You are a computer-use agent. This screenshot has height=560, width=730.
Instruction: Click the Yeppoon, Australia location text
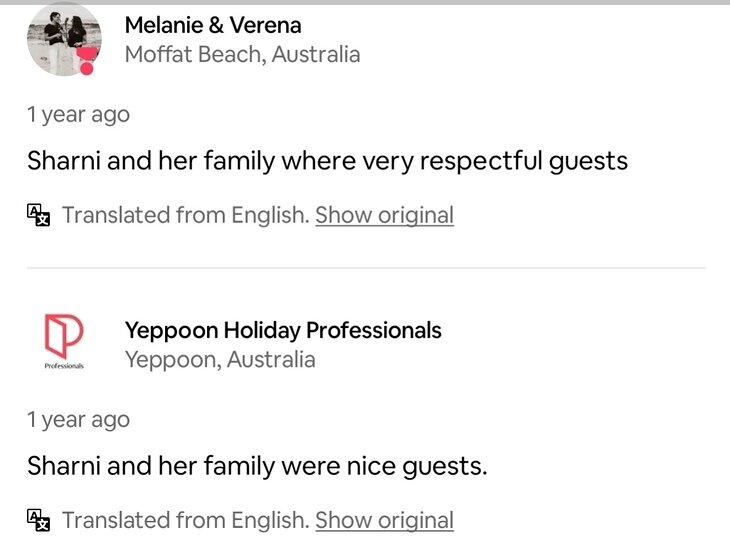pos(220,359)
